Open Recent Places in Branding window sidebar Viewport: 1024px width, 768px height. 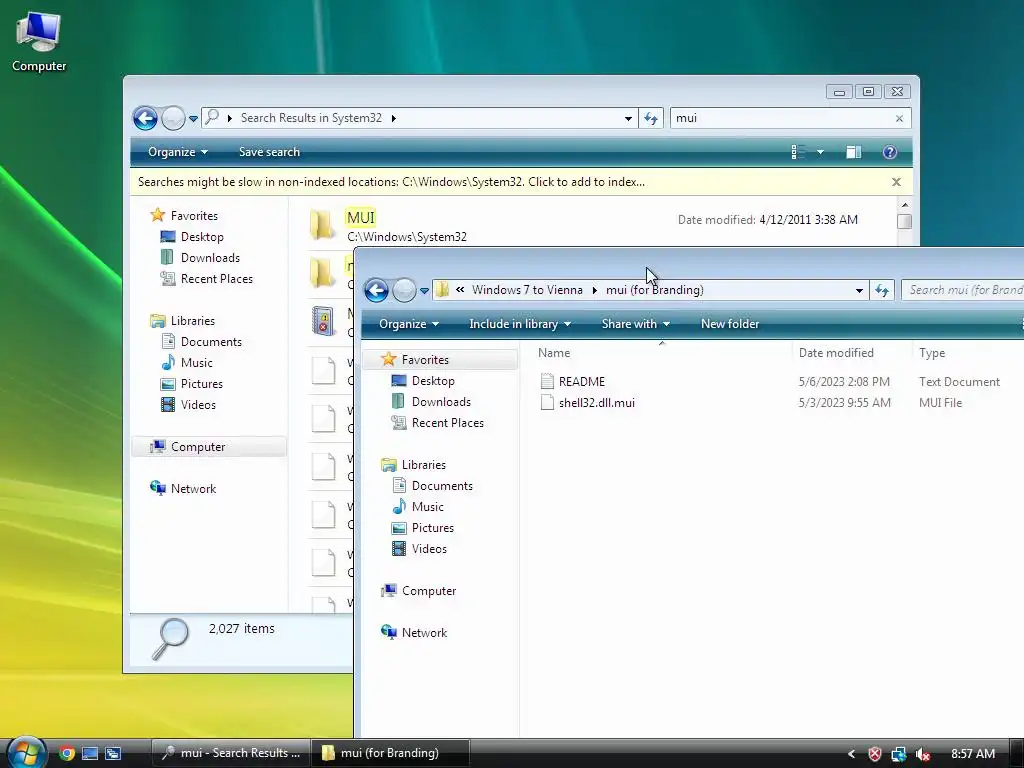[447, 423]
